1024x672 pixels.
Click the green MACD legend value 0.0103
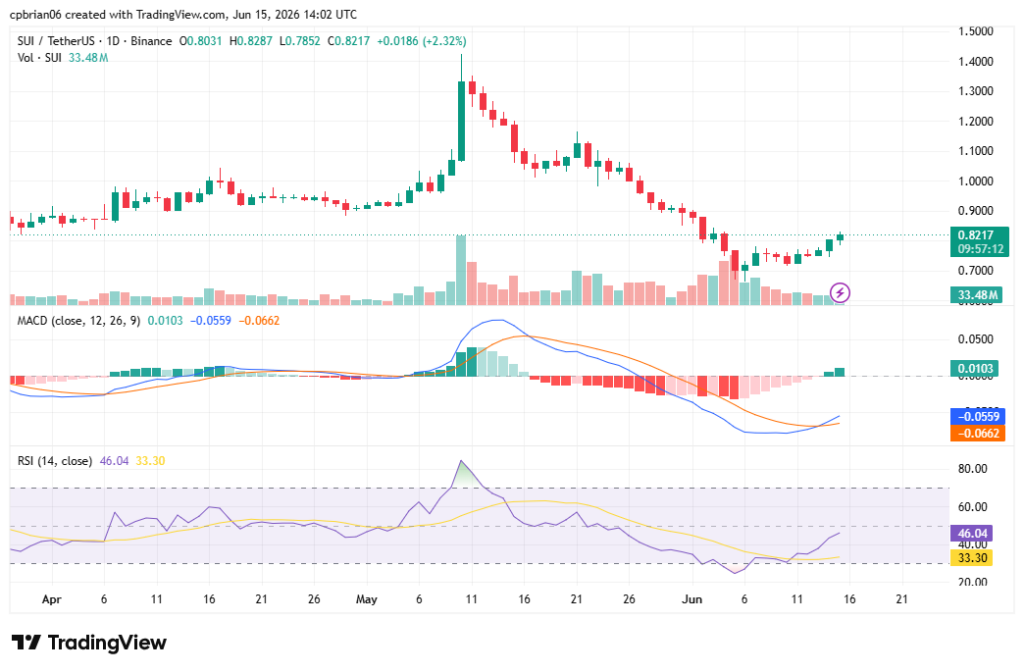165,321
